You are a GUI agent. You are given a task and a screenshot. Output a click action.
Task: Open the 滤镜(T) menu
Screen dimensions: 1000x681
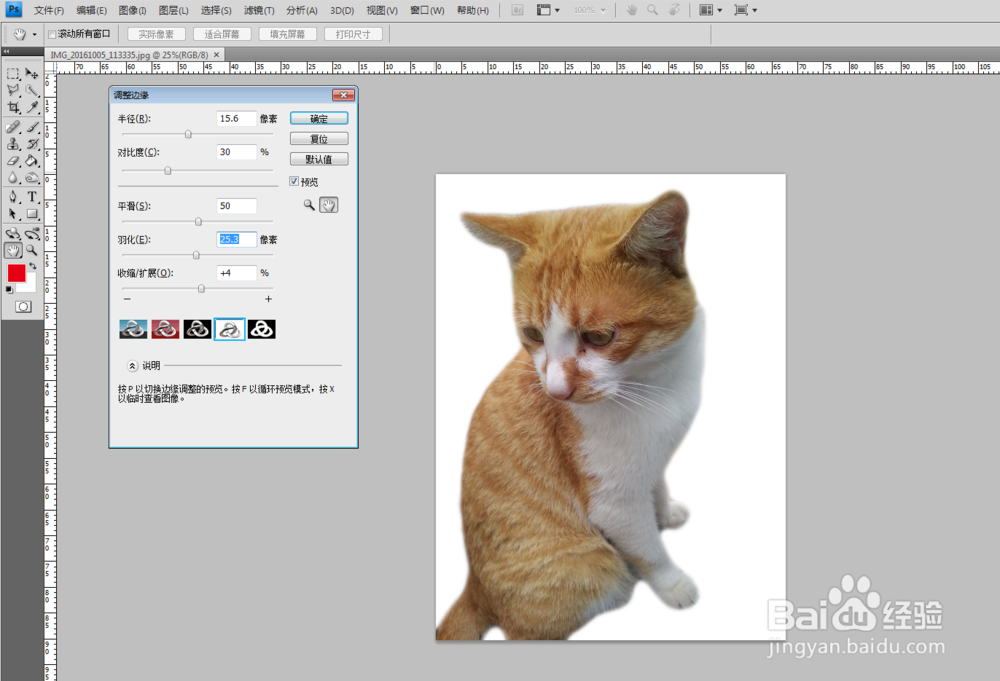pos(259,10)
